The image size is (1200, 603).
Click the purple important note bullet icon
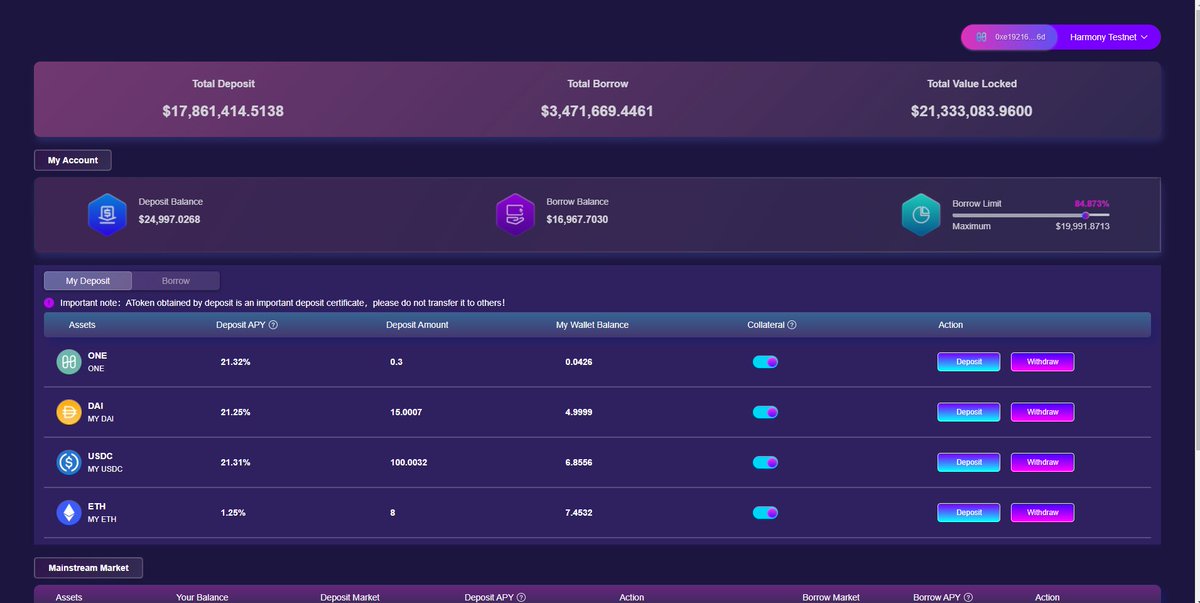tap(50, 302)
